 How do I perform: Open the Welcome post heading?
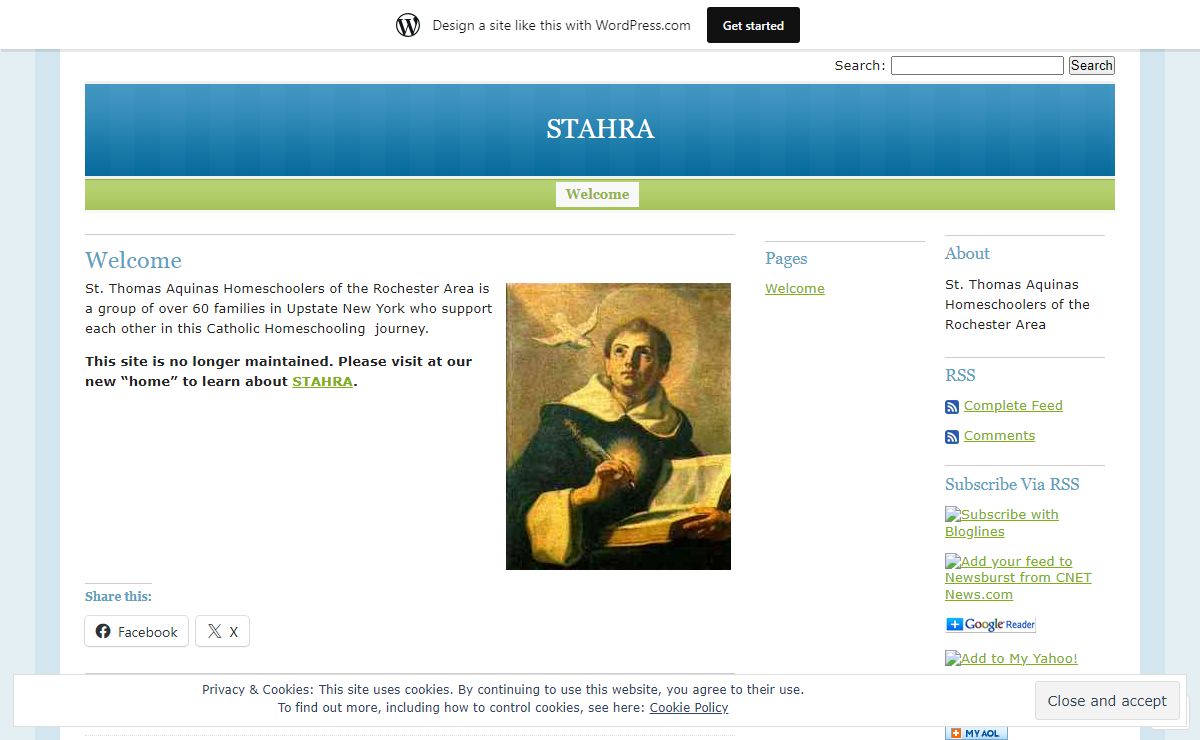coord(133,260)
